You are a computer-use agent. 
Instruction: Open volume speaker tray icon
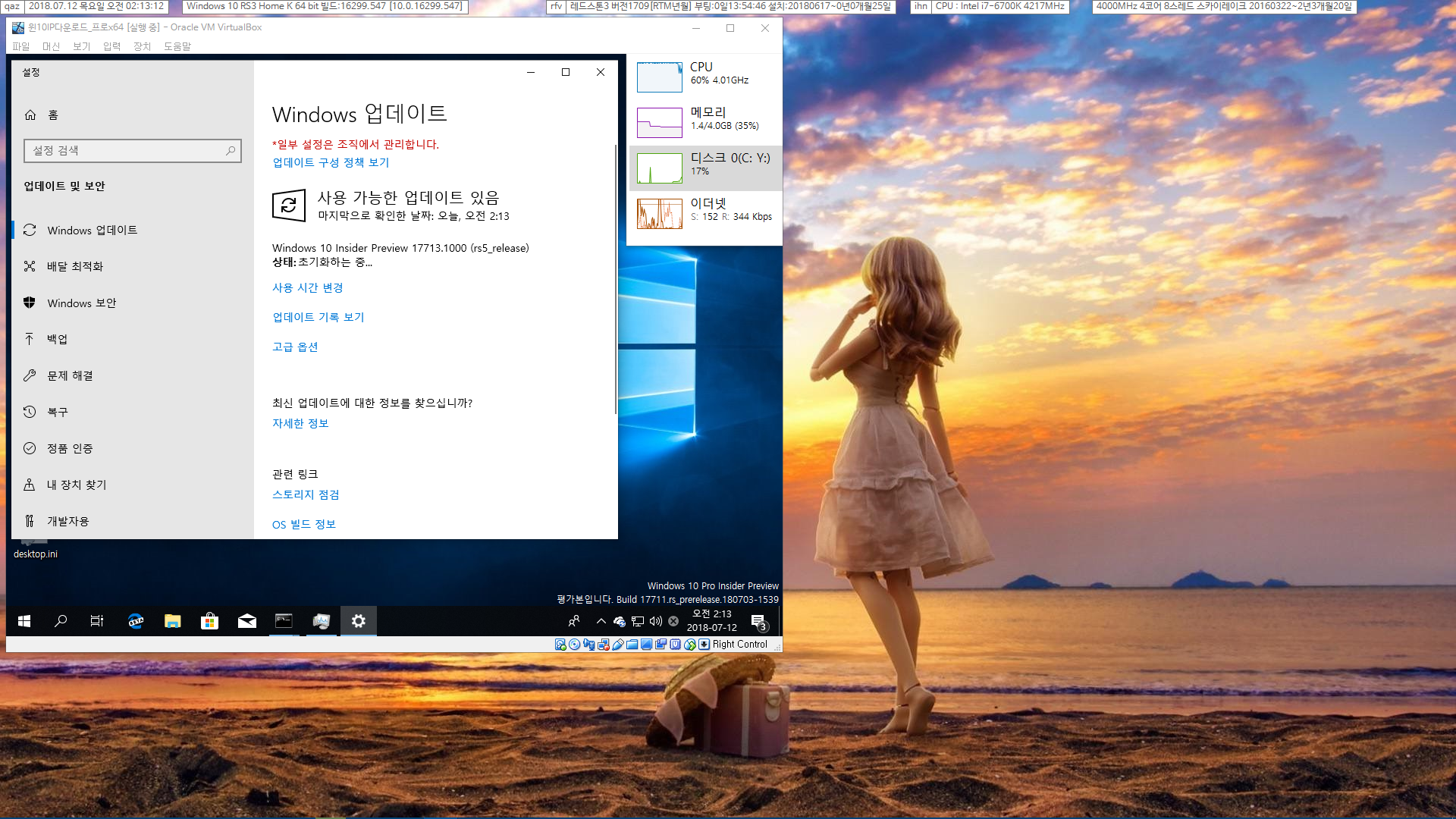656,621
